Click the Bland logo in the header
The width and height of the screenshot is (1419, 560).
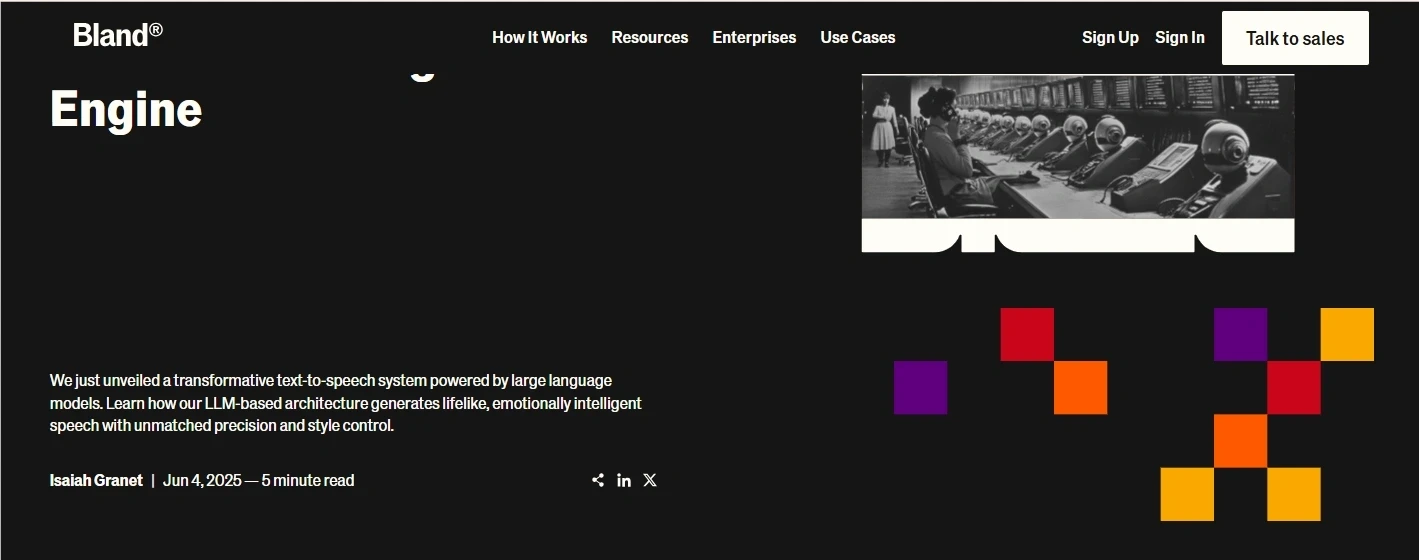[117, 36]
